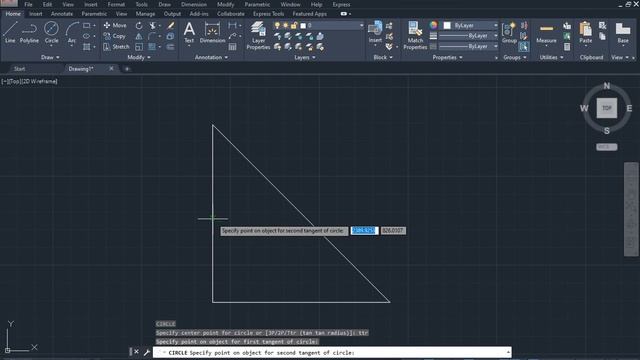Click the Table icon in Annotation panel
Screen dimensions: 640x360
pos(232,47)
